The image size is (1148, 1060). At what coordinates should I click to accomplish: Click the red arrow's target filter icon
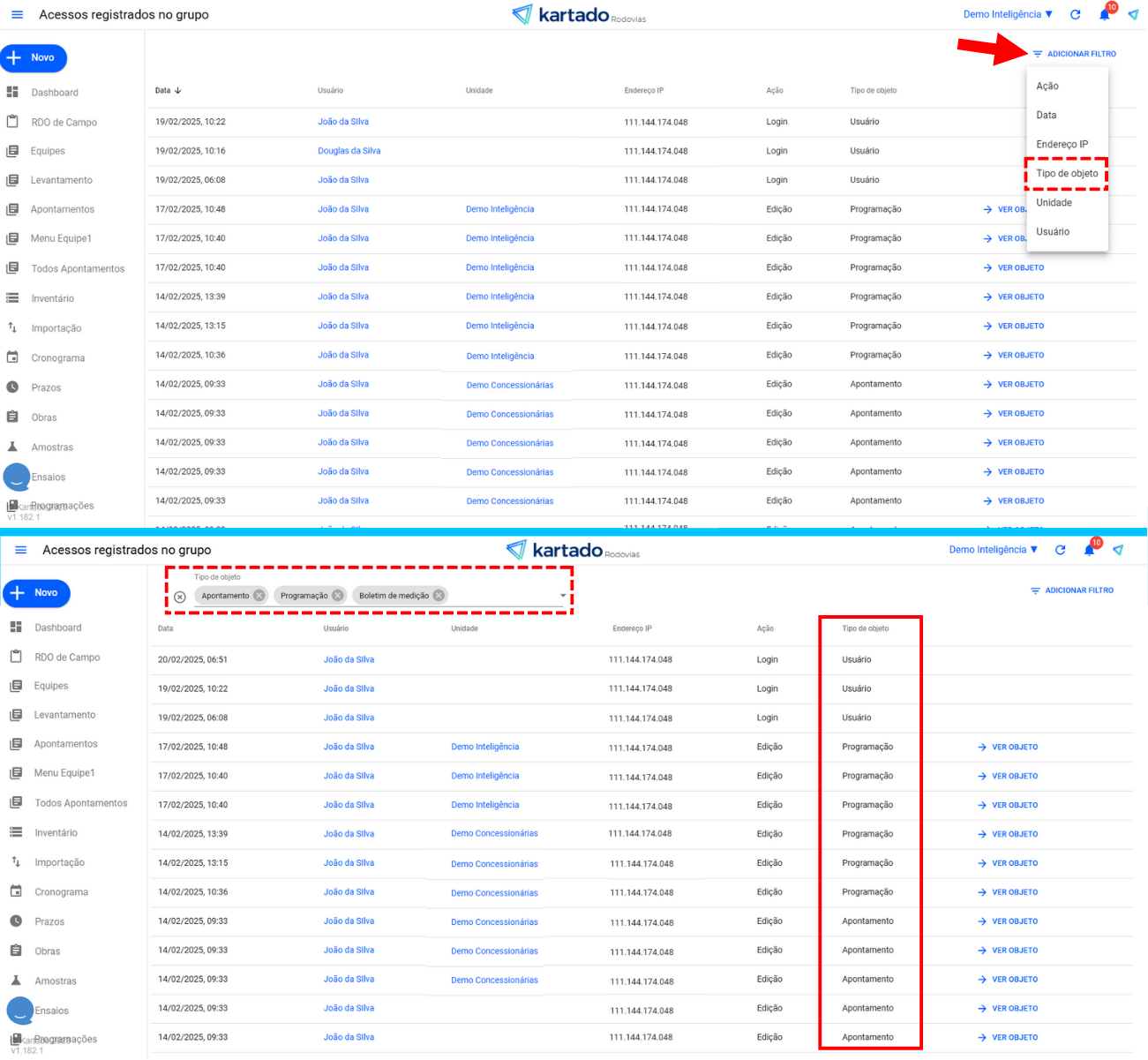pos(1038,55)
